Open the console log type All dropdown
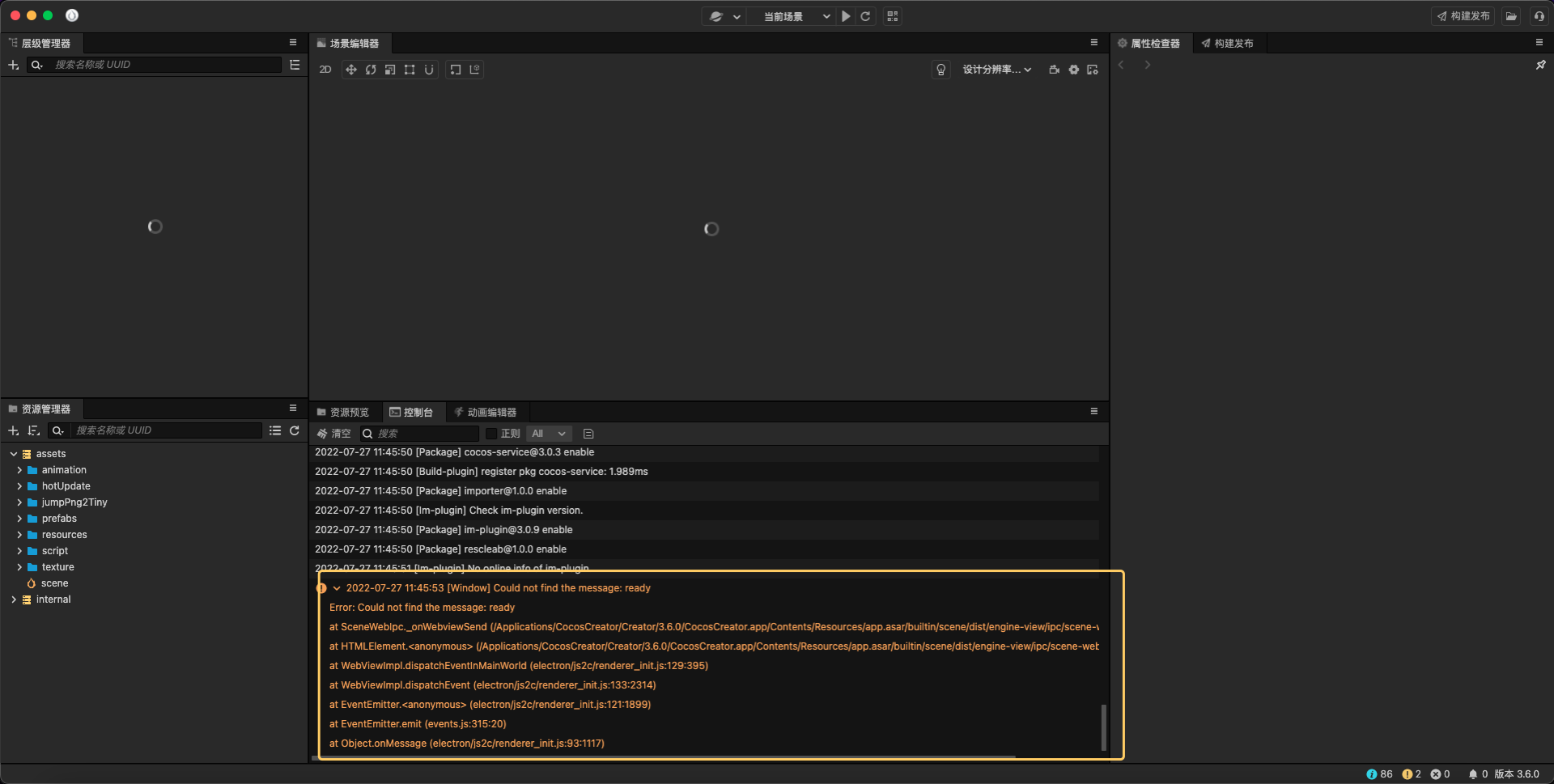Image resolution: width=1554 pixels, height=784 pixels. coord(549,434)
